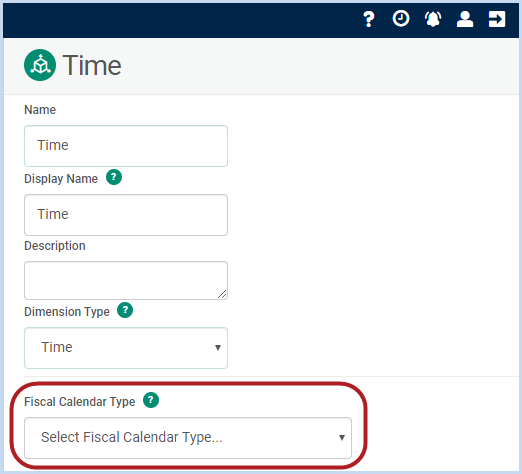
Task: Open the user profile icon
Action: point(465,19)
